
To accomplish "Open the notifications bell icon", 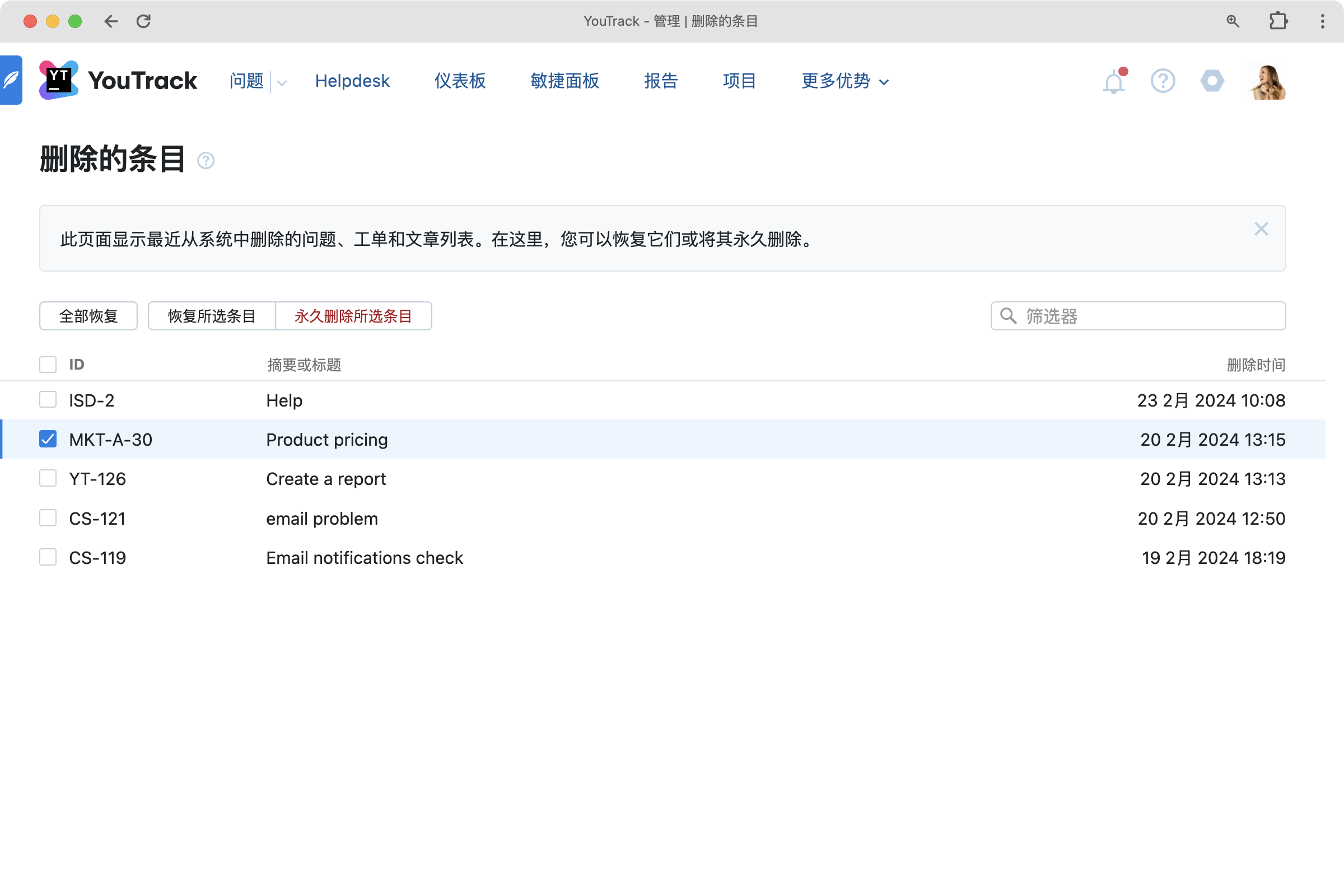I will (1113, 82).
